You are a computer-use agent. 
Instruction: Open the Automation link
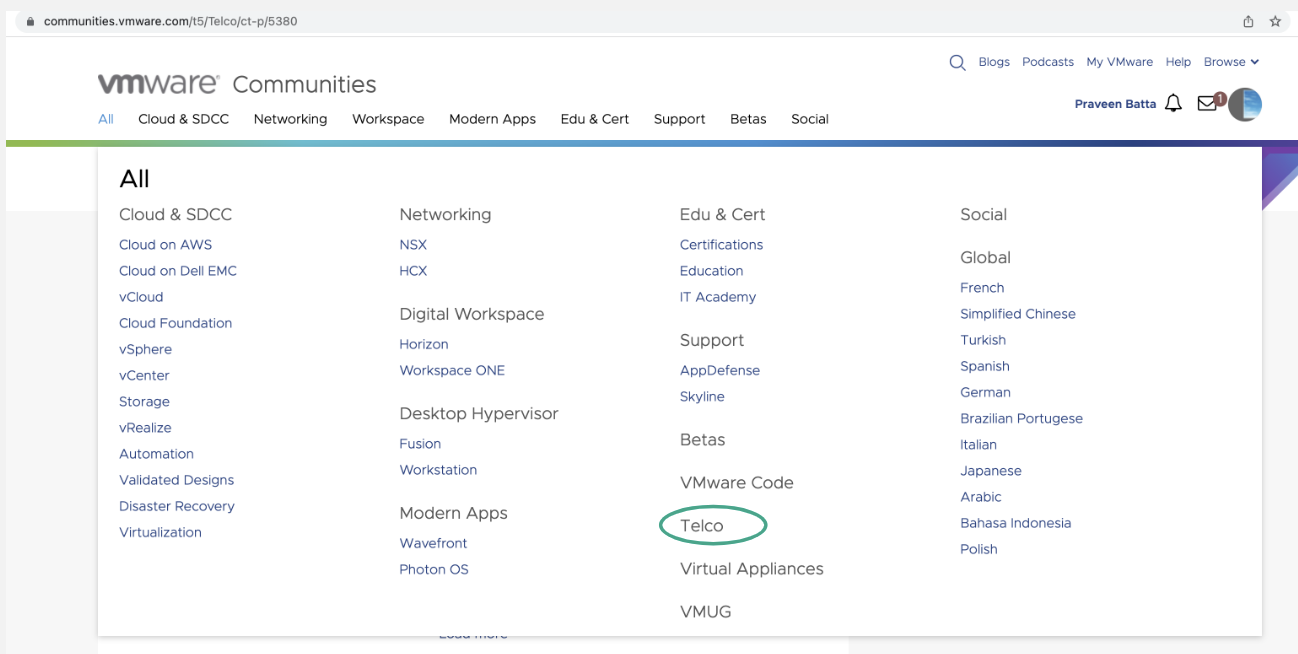coord(156,454)
